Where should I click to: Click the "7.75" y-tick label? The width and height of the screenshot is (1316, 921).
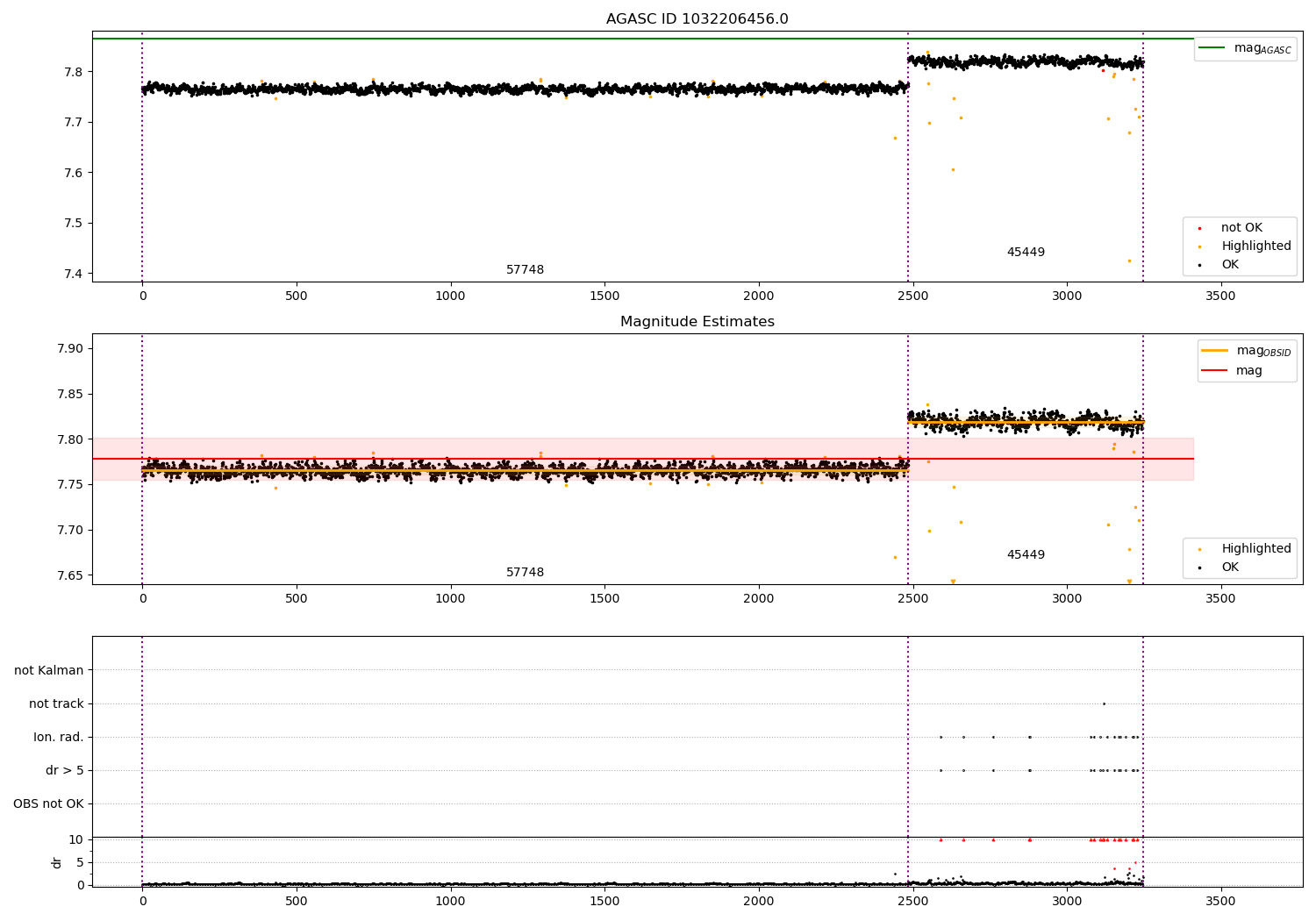click(x=72, y=485)
